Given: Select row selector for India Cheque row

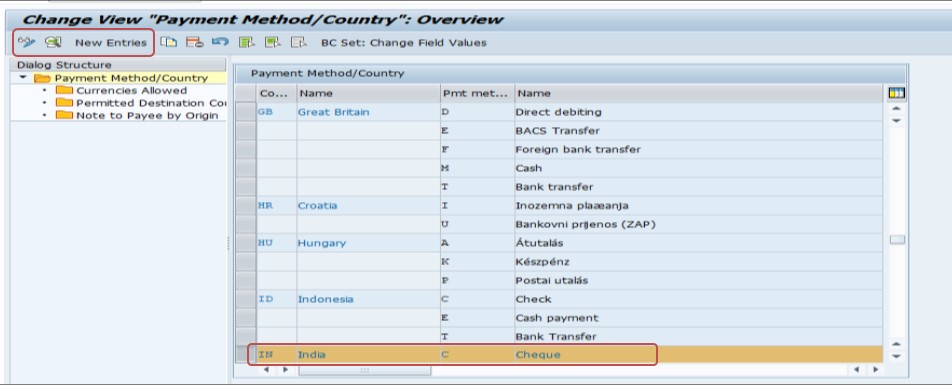Looking at the screenshot, I should pos(246,355).
